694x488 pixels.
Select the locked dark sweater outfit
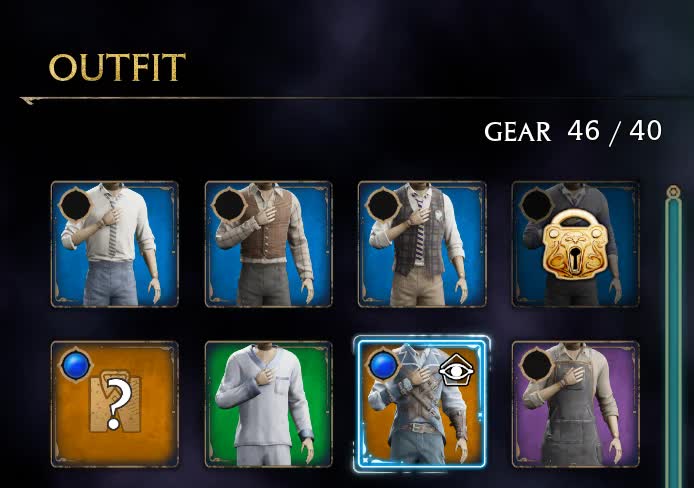coord(576,244)
